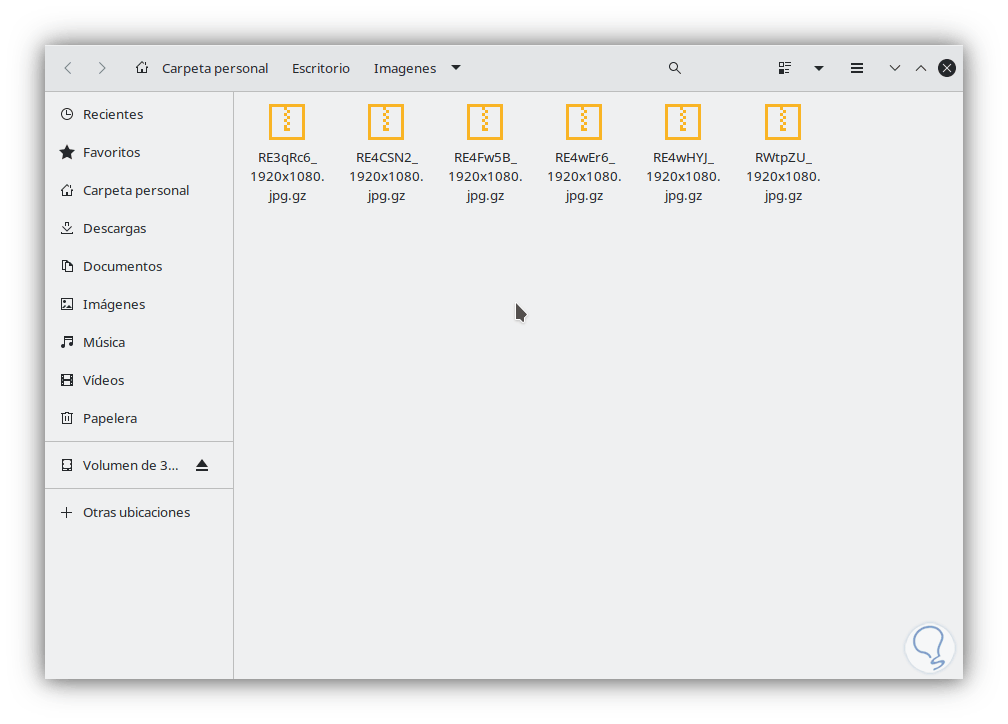Open the Papelera trash location
Screen dimensions: 1008x724
(110, 419)
